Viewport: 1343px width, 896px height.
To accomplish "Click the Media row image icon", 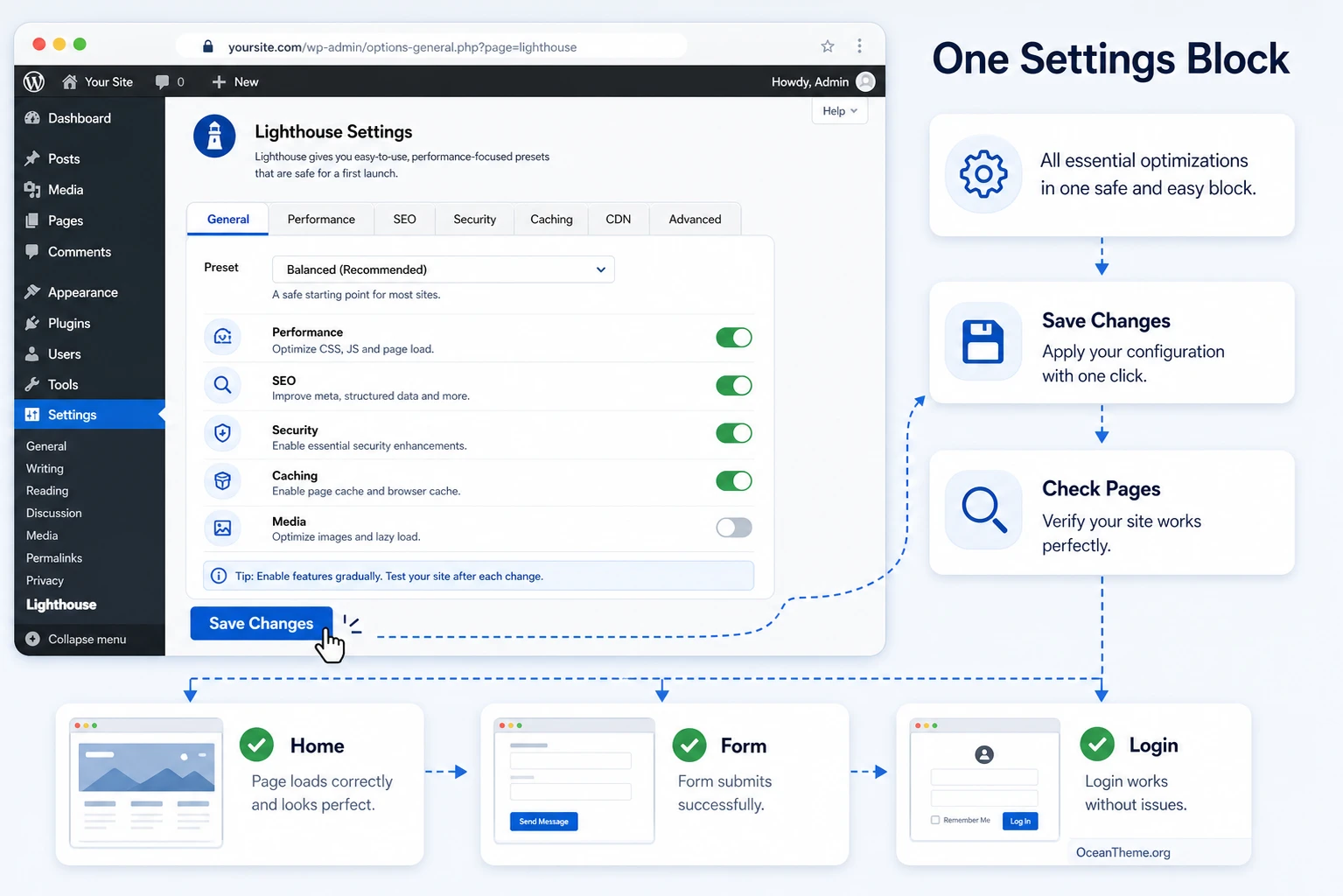I will pos(222,528).
